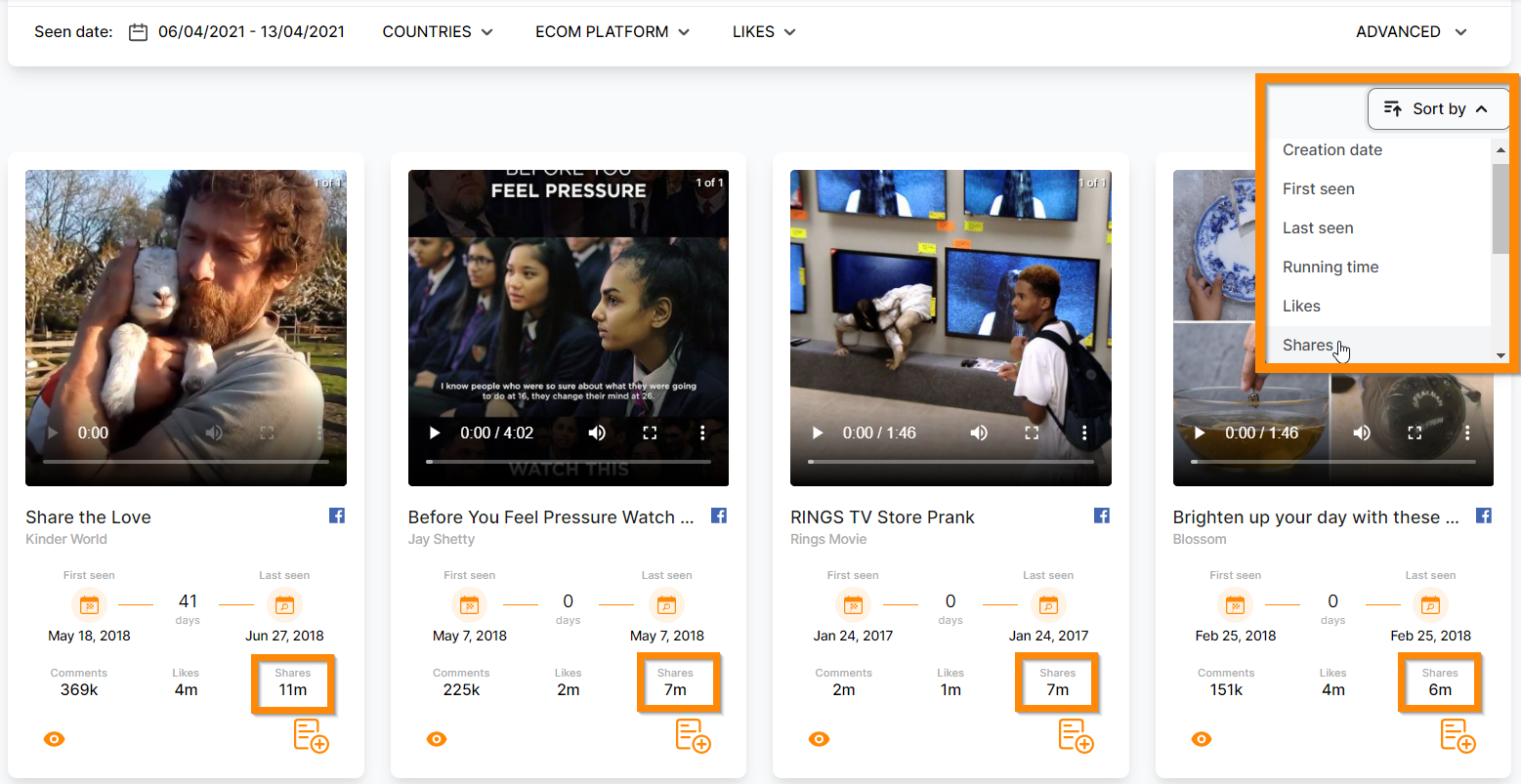1521x784 pixels.
Task: Fullscreen the Blossom video
Action: point(1415,433)
